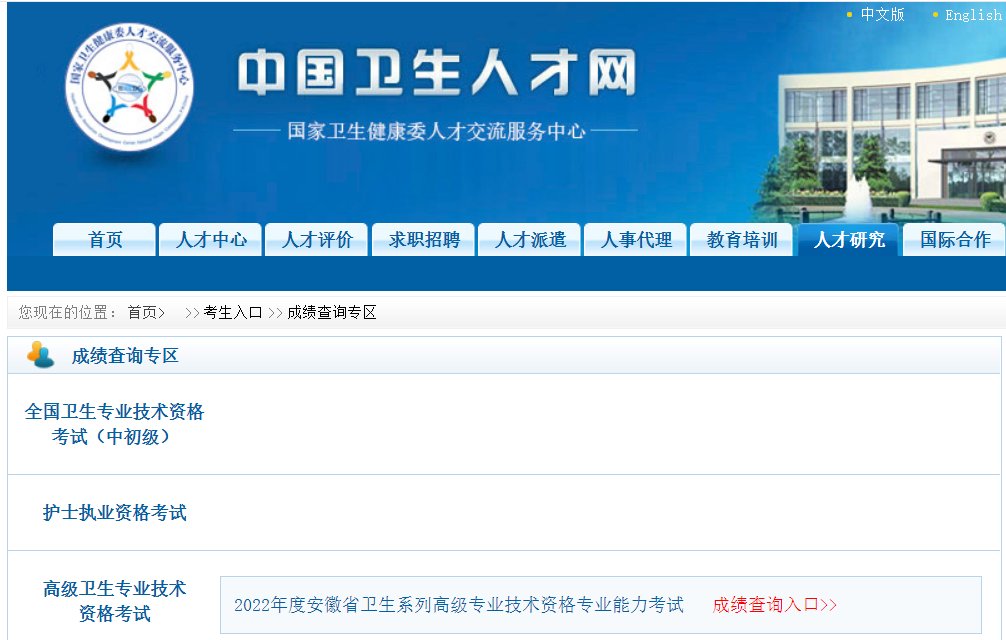1006x640 pixels.
Task: Click the 国家卫生健康委人才交流服务中心 subtitle
Action: (x=436, y=131)
